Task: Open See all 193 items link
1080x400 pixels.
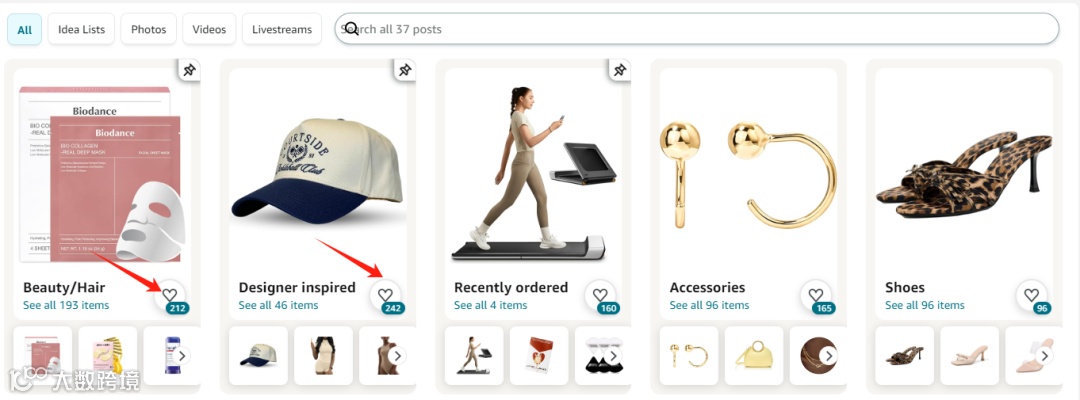Action: coord(66,305)
